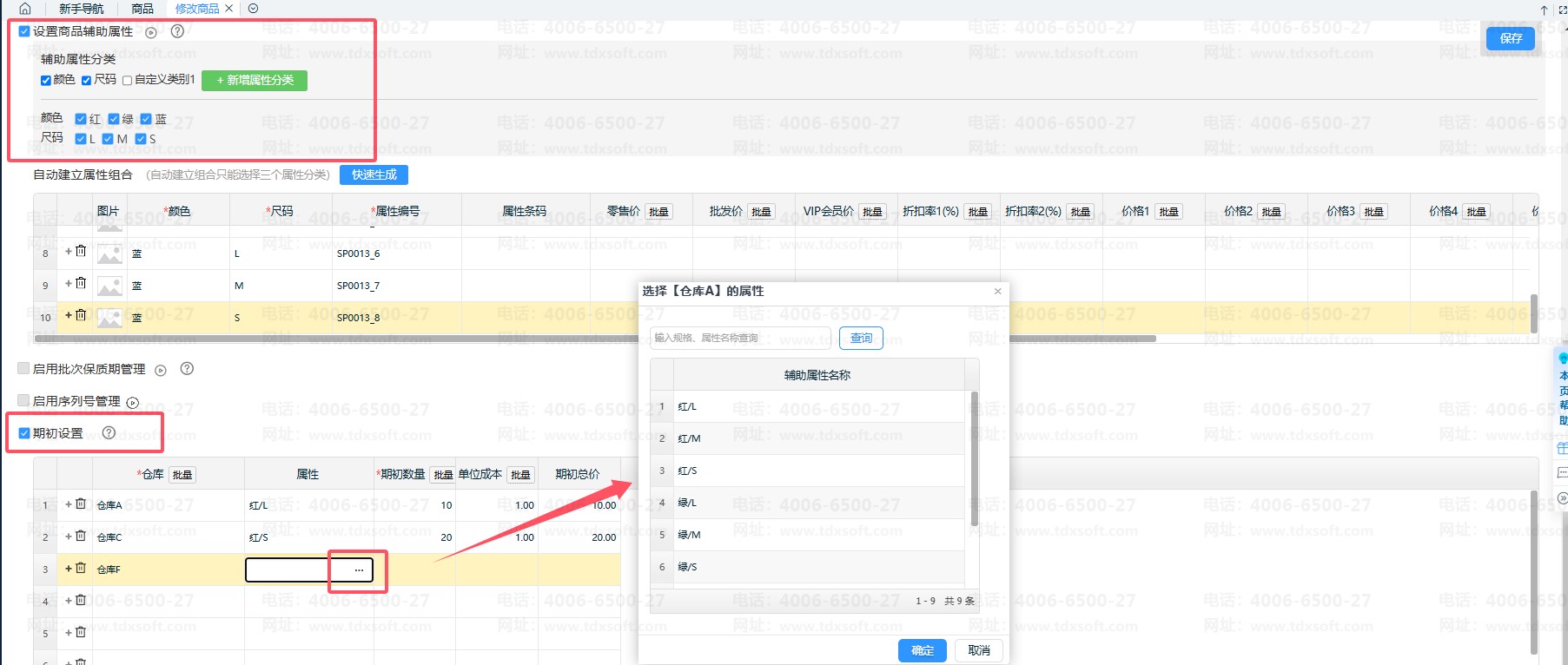The image size is (1568, 665).
Task: Switch to the 新手导航 tab
Action: [x=81, y=9]
